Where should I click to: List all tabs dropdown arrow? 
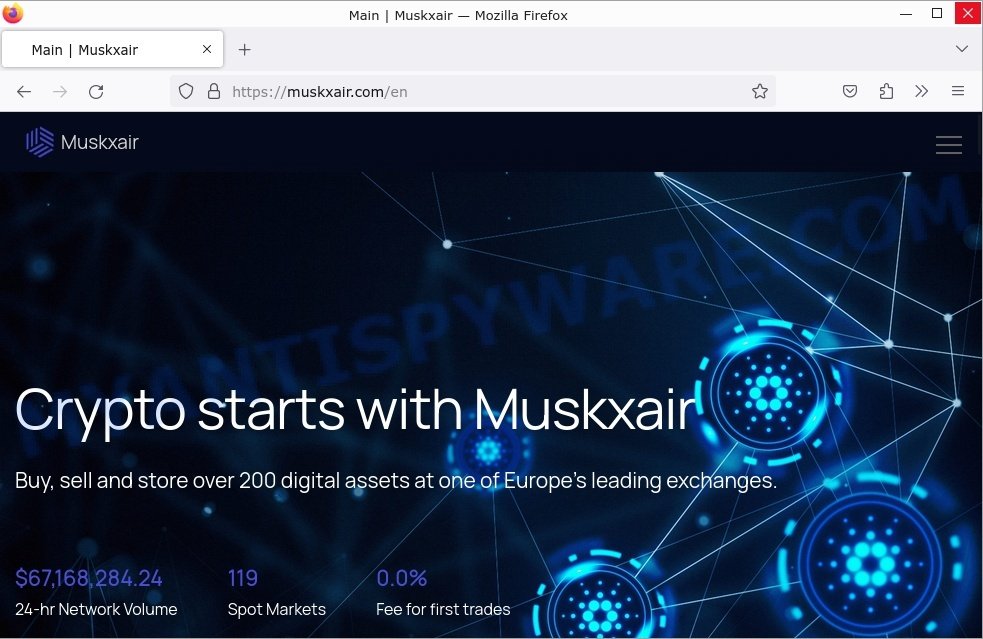coord(962,49)
